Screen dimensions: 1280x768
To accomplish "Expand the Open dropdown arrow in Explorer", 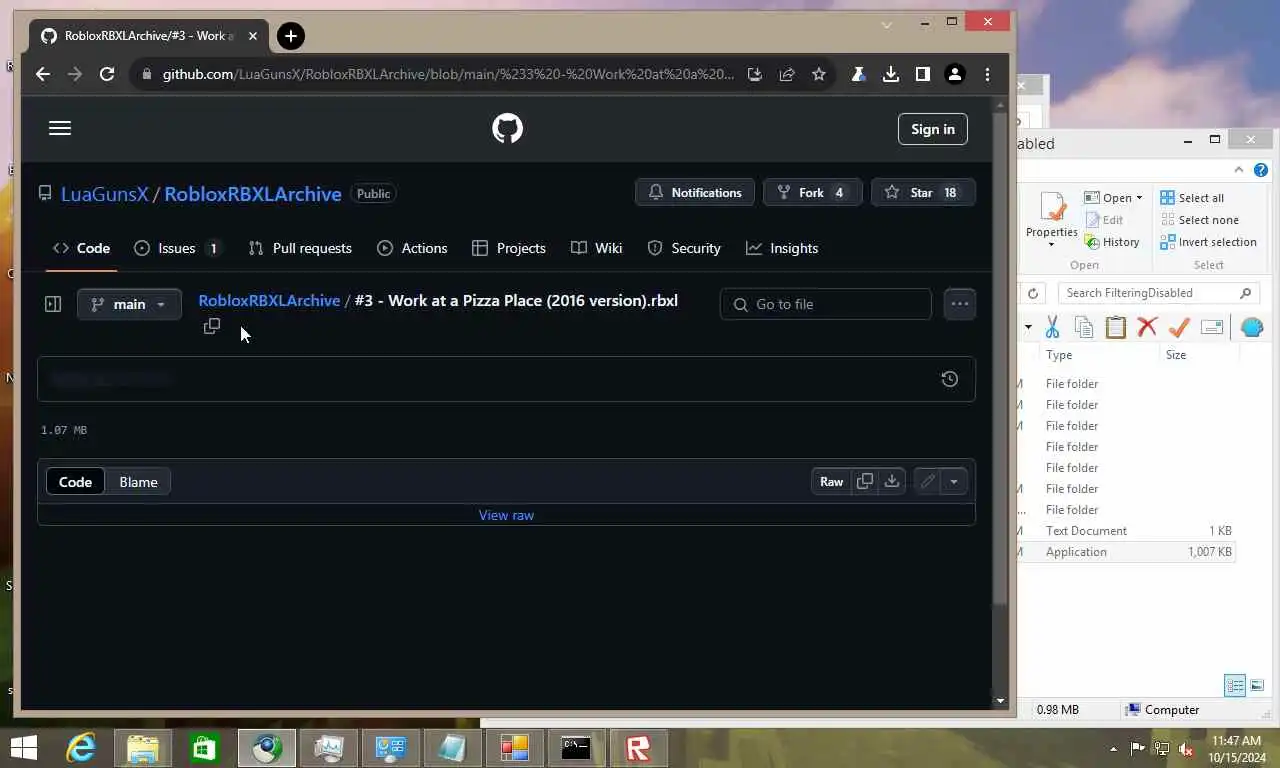I will pyautogui.click(x=1139, y=198).
